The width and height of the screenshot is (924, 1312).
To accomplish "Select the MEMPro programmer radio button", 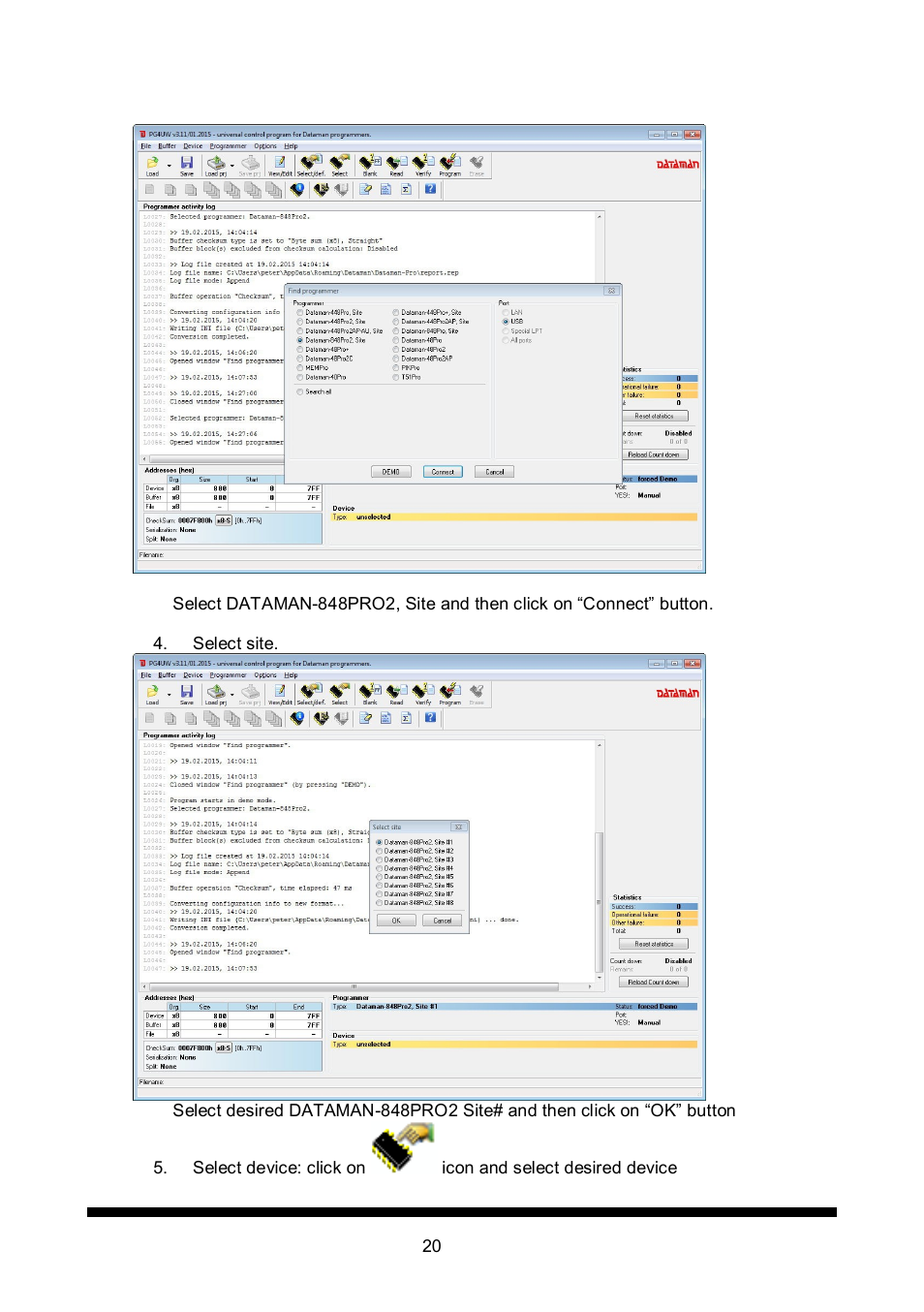I will click(x=300, y=368).
